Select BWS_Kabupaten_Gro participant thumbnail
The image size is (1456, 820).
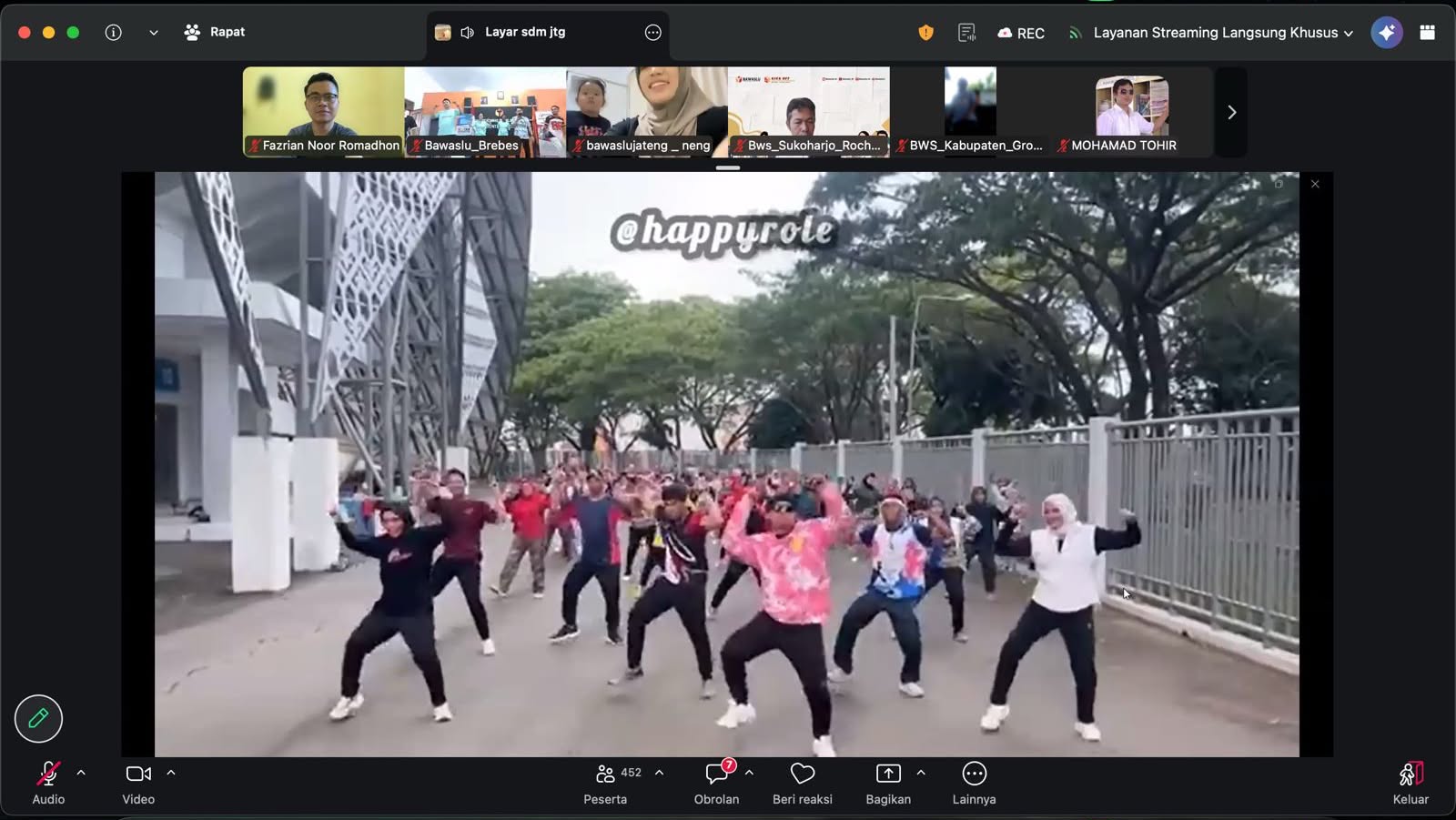point(970,111)
